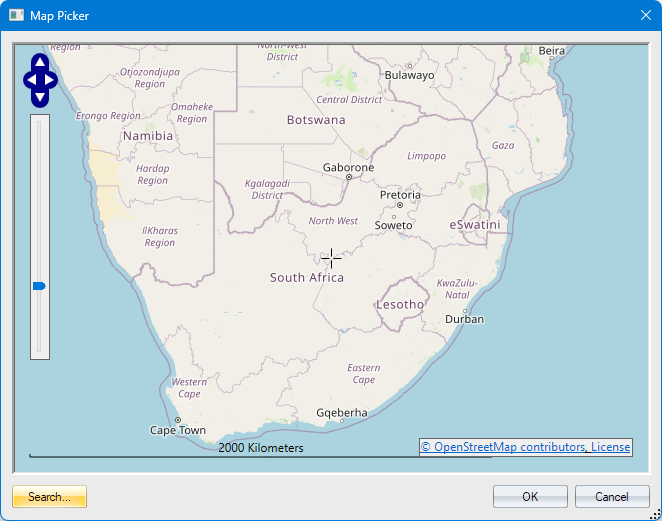
Task: Click the Pretoria city marker
Action: click(398, 205)
